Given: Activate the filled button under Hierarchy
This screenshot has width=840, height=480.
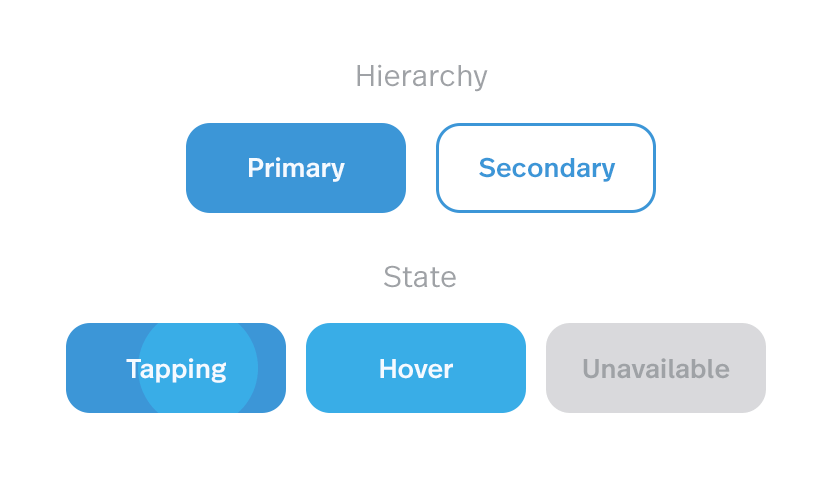Looking at the screenshot, I should click(x=296, y=168).
